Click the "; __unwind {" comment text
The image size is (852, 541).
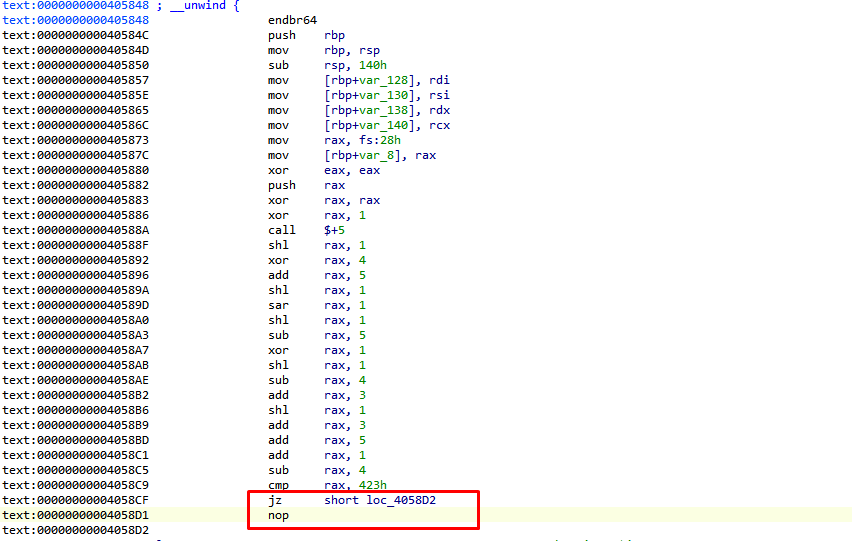(x=198, y=5)
